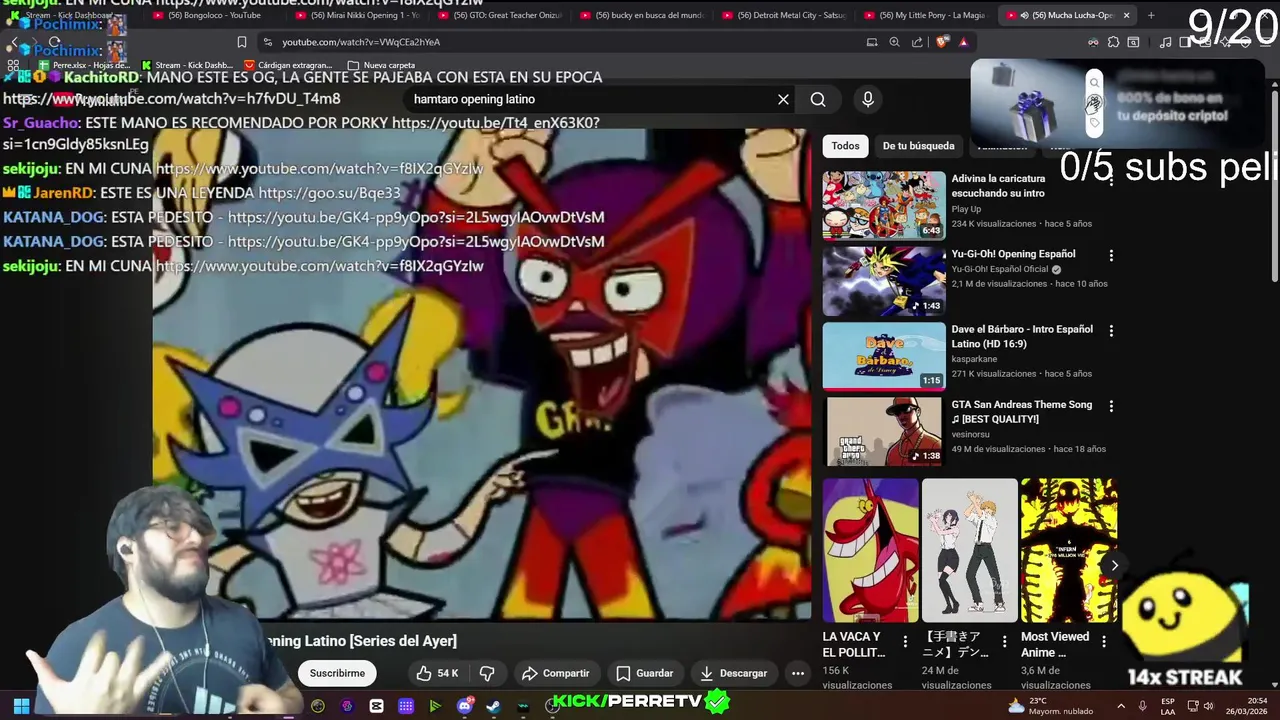1280x720 pixels.
Task: Open the Brave Shields lion icon
Action: 942,42
